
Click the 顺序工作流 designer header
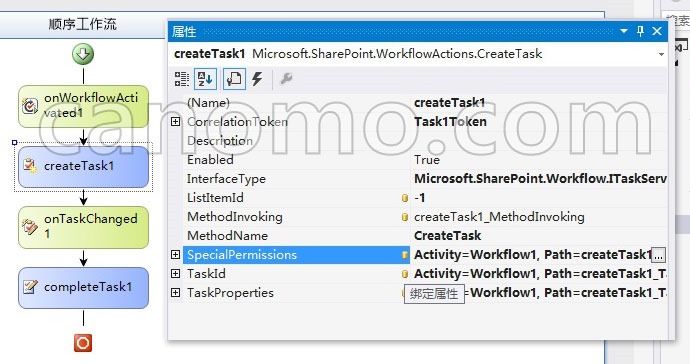click(83, 24)
